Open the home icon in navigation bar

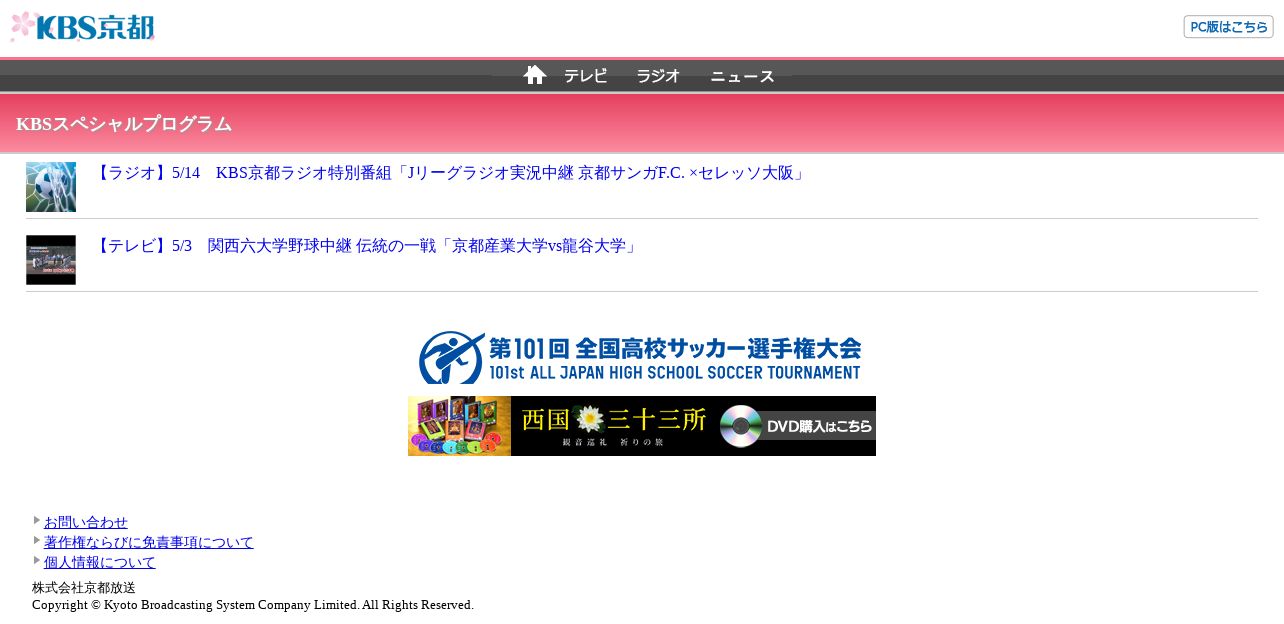pyautogui.click(x=535, y=75)
